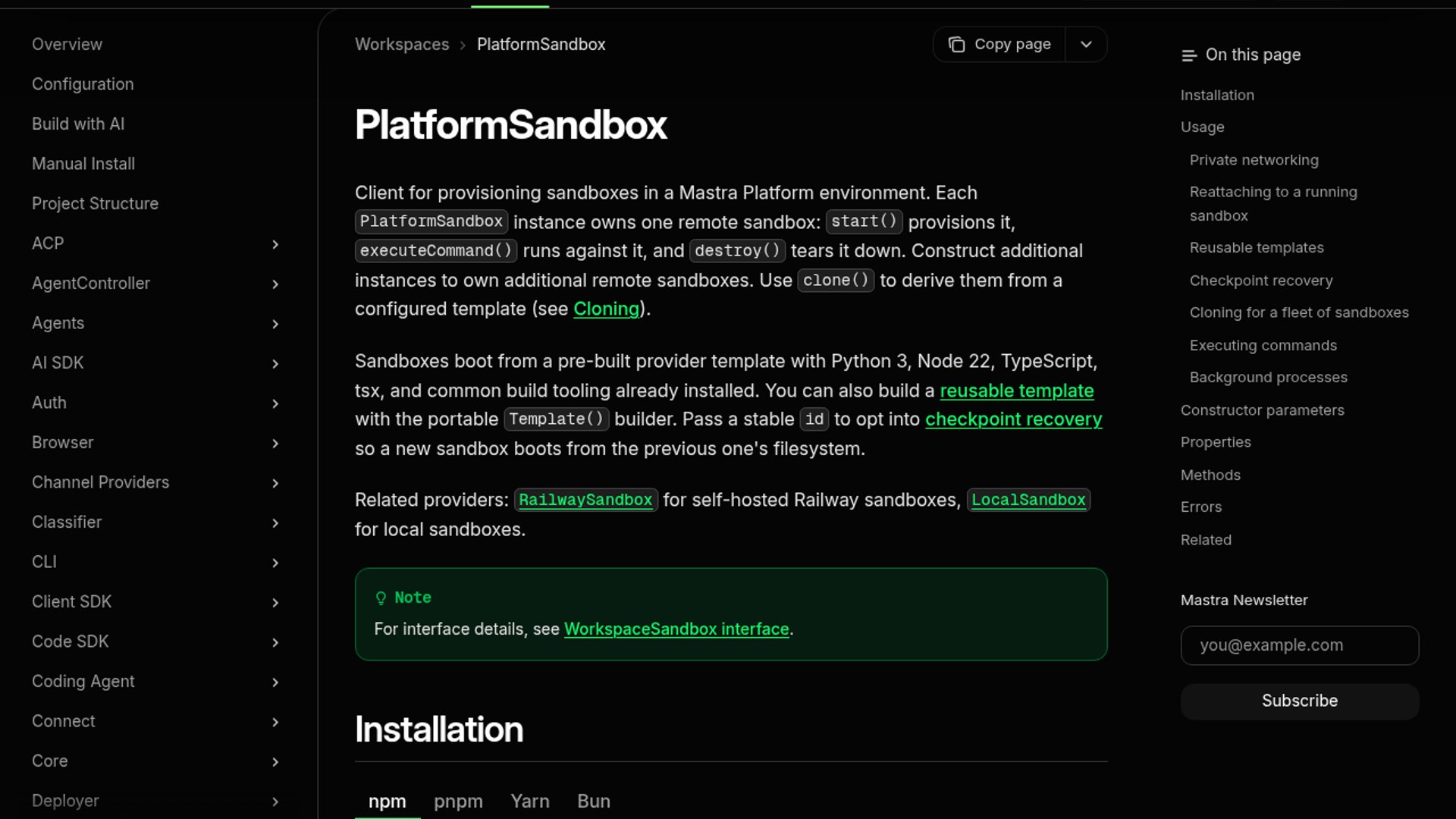This screenshot has height=819, width=1456.
Task: Click the Workspaces breadcrumb
Action: [402, 44]
